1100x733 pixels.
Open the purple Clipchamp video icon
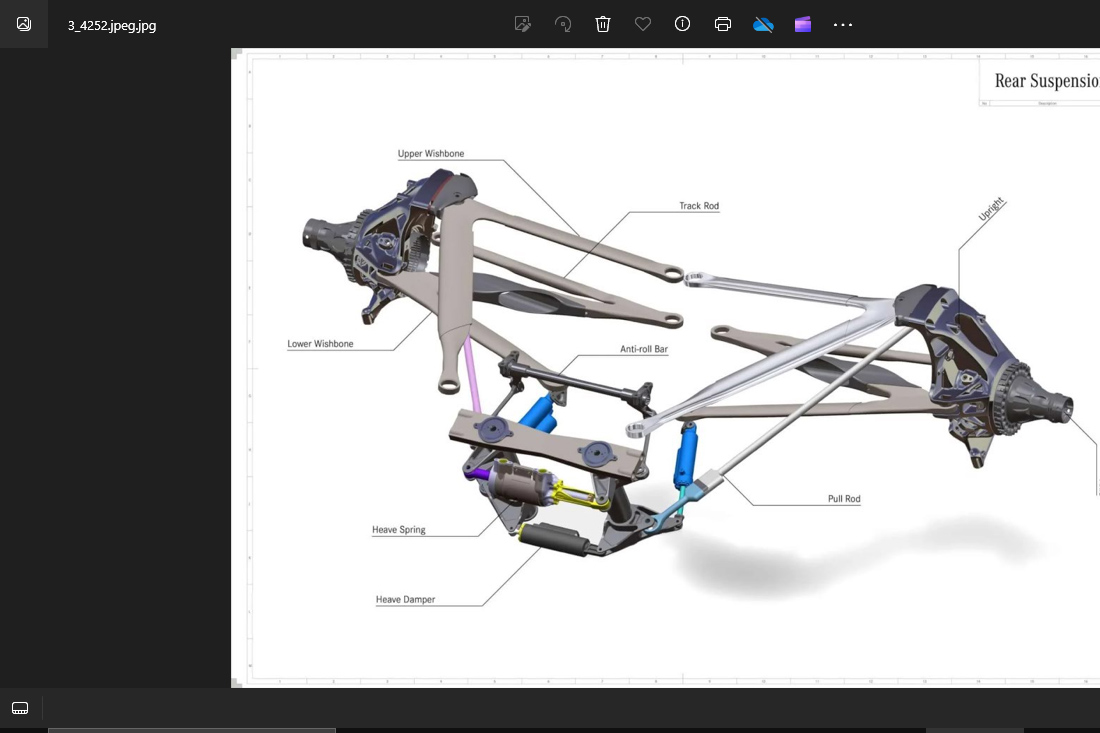803,24
